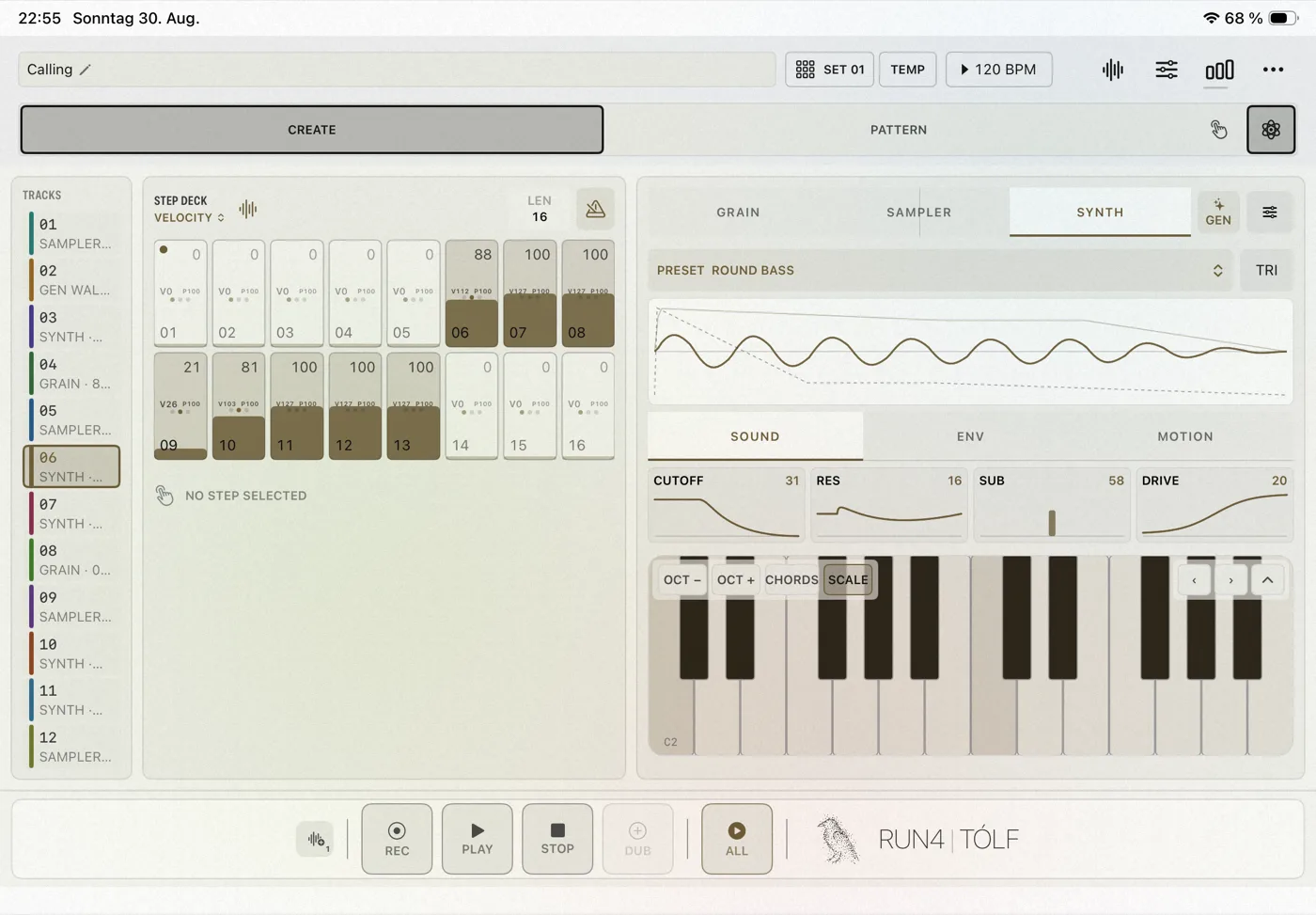Raise octave with OCT + button
1316x915 pixels.
(x=736, y=580)
